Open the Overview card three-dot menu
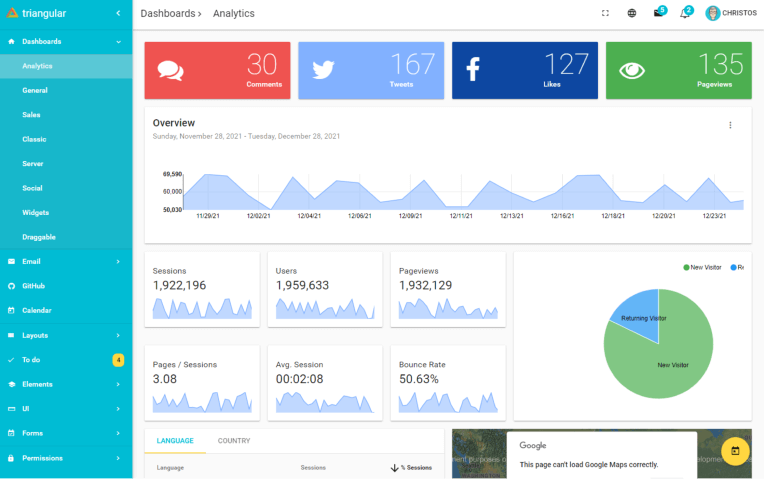 click(730, 125)
